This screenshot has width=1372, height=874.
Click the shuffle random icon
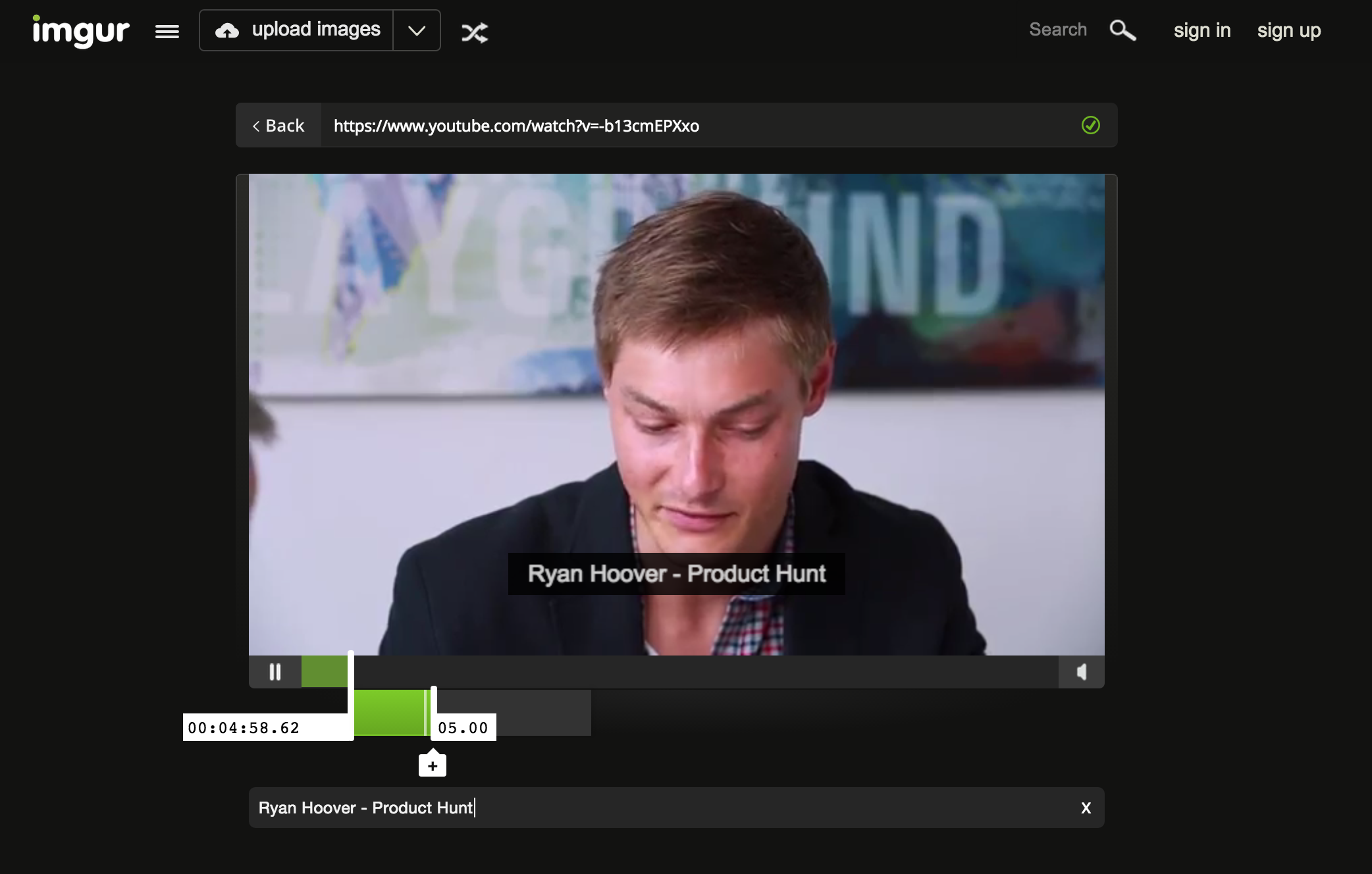click(474, 32)
